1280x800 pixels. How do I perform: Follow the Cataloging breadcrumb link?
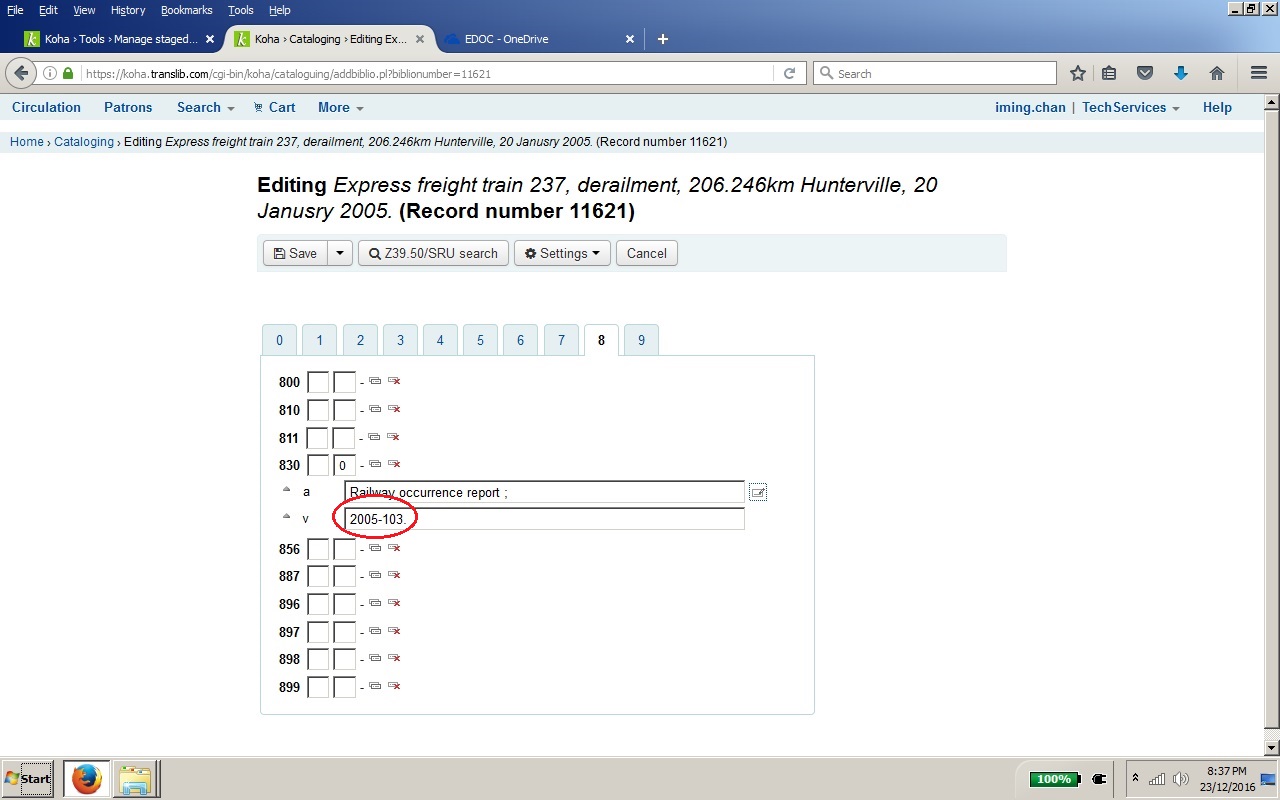(84, 142)
